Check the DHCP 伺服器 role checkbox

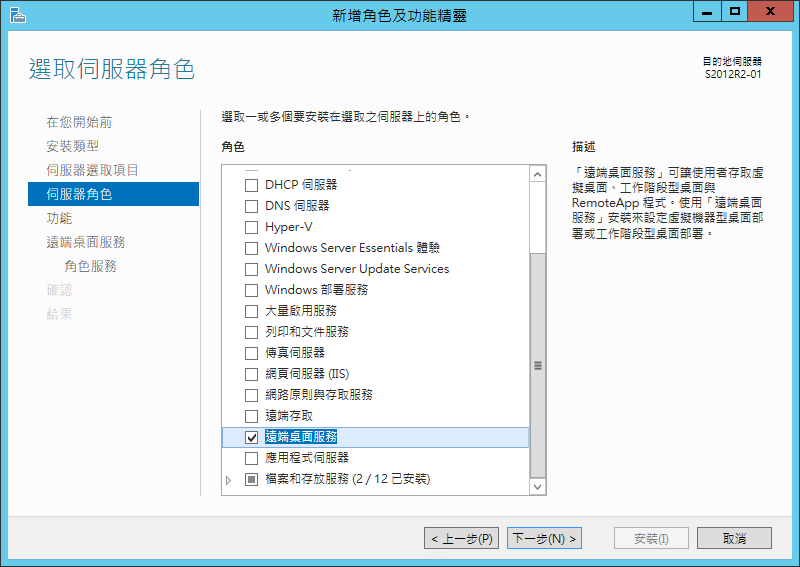point(251,185)
